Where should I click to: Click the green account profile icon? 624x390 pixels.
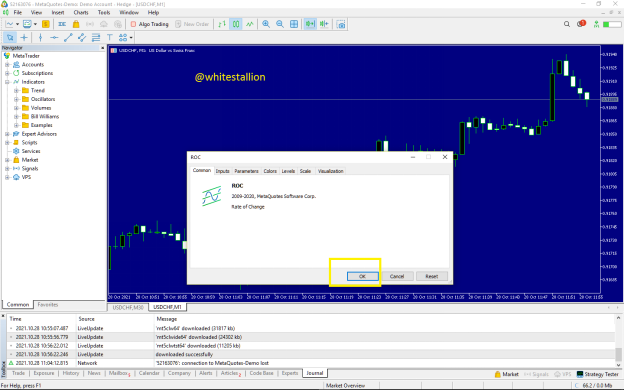(x=596, y=24)
